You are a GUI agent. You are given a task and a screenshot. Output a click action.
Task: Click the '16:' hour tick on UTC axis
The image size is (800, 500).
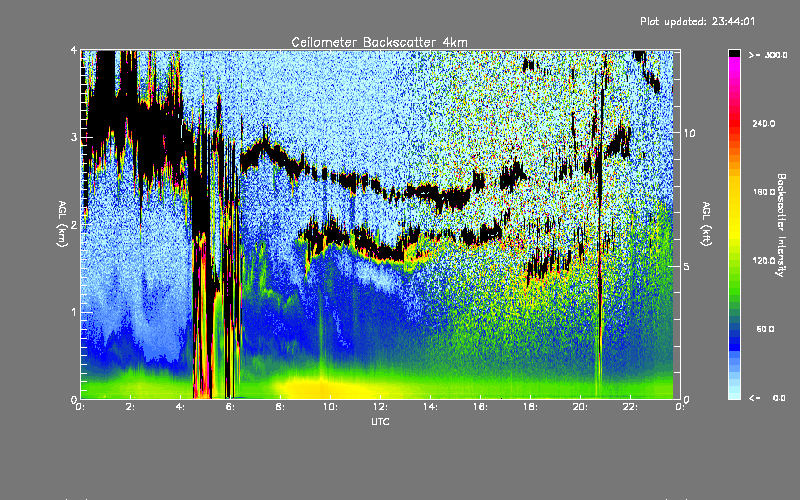pyautogui.click(x=480, y=407)
